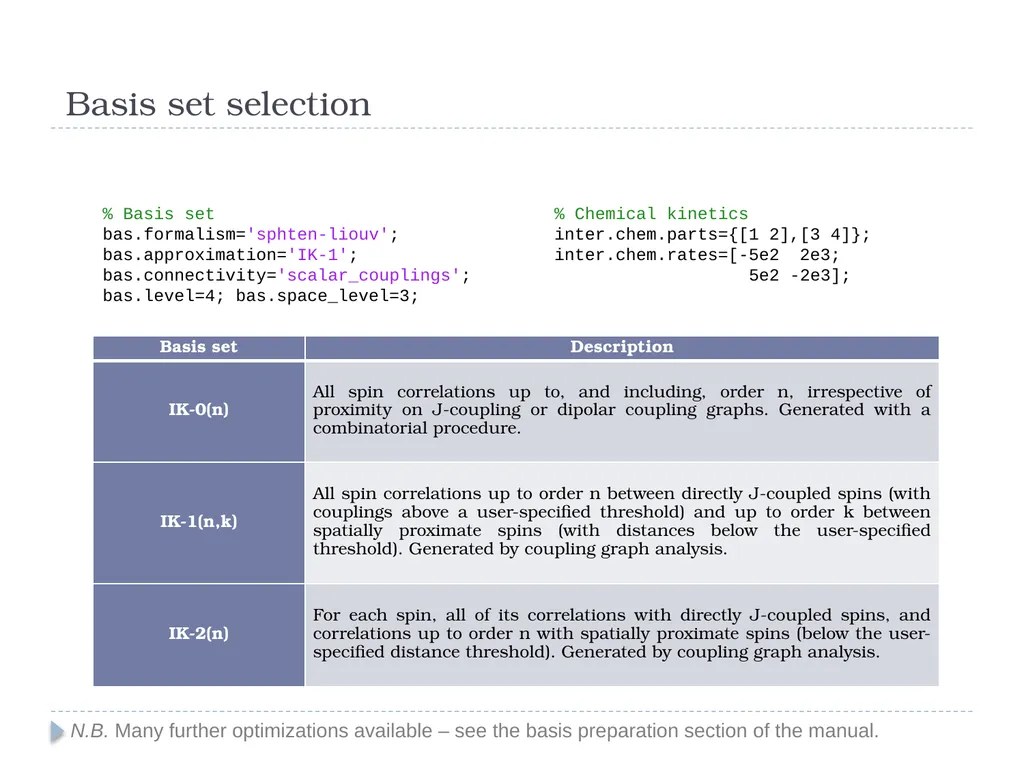The image size is (1024, 768).
Task: Click the 'scalar_couplings' connectivity string
Action: [x=369, y=275]
